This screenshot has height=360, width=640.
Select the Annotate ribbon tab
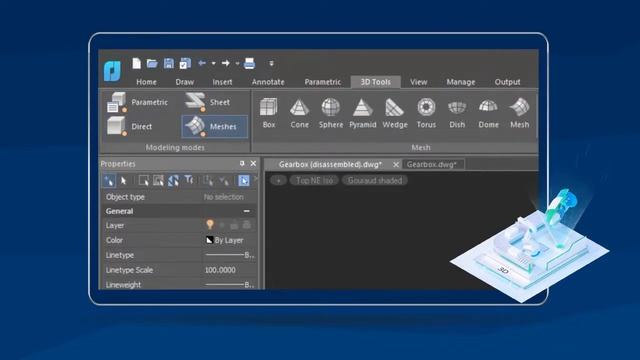click(x=268, y=82)
